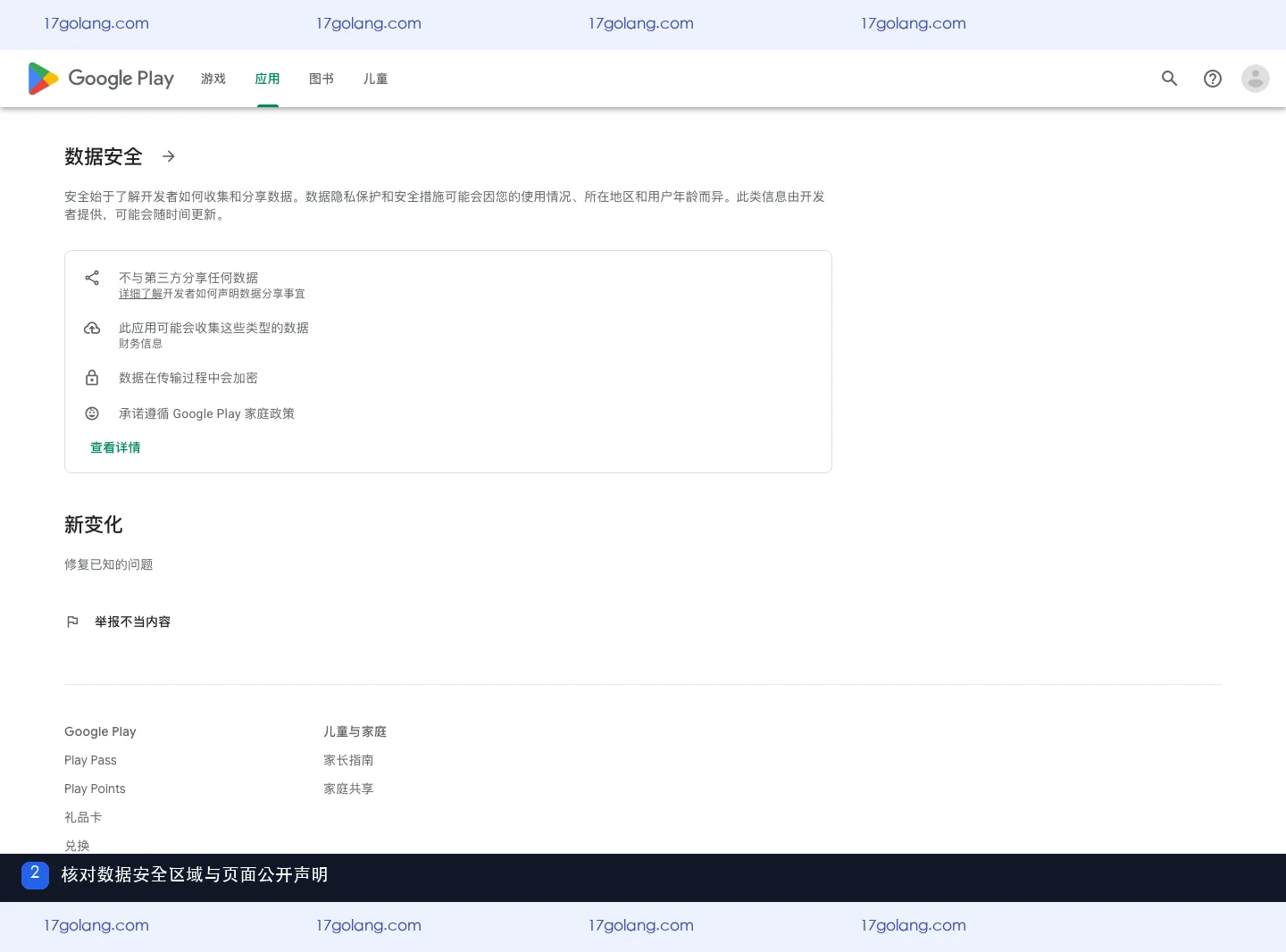The width and height of the screenshot is (1286, 952).
Task: Click 查看详情 in data safety card
Action: point(115,447)
